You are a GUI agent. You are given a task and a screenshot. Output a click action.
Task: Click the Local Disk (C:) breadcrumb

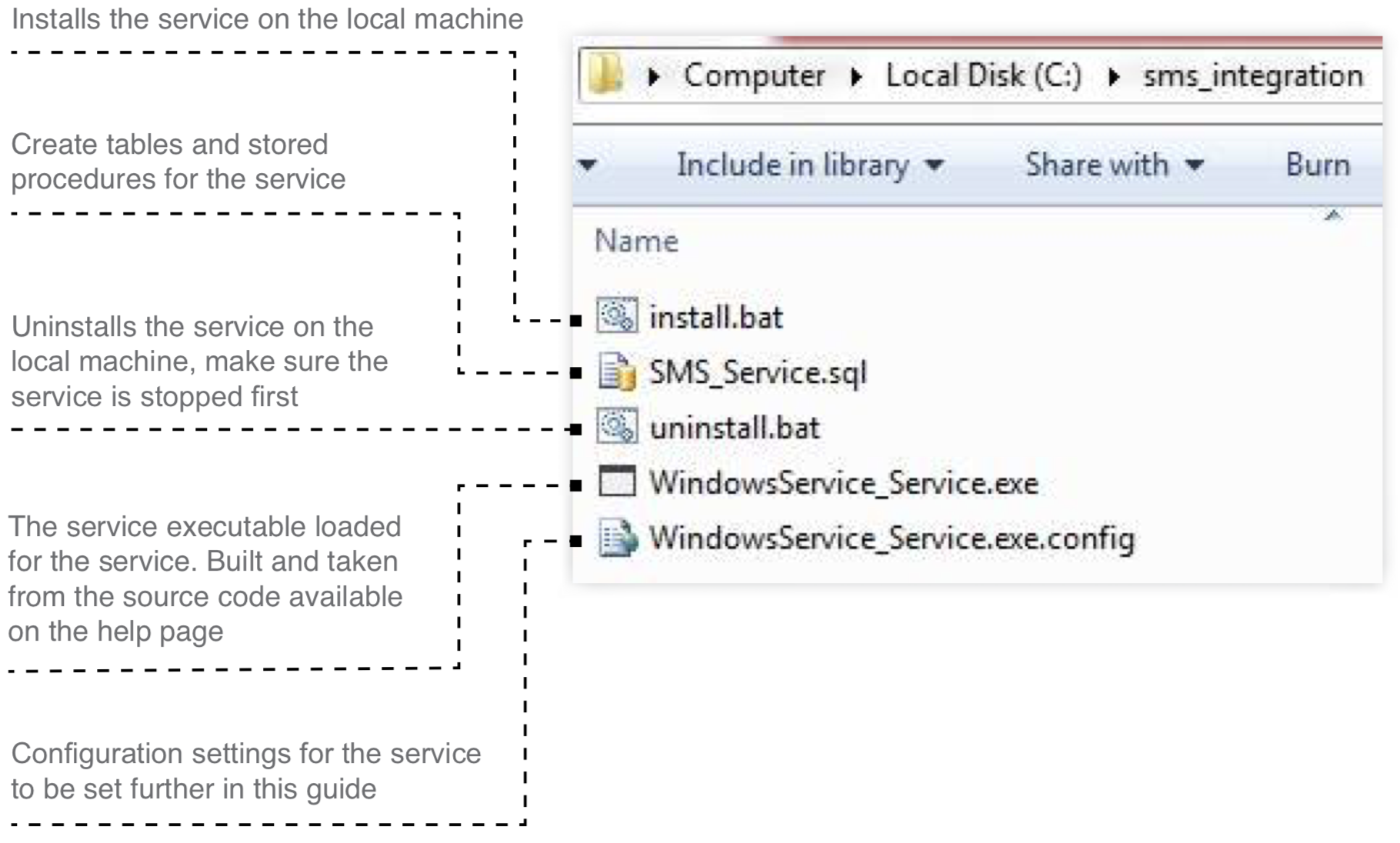click(984, 75)
